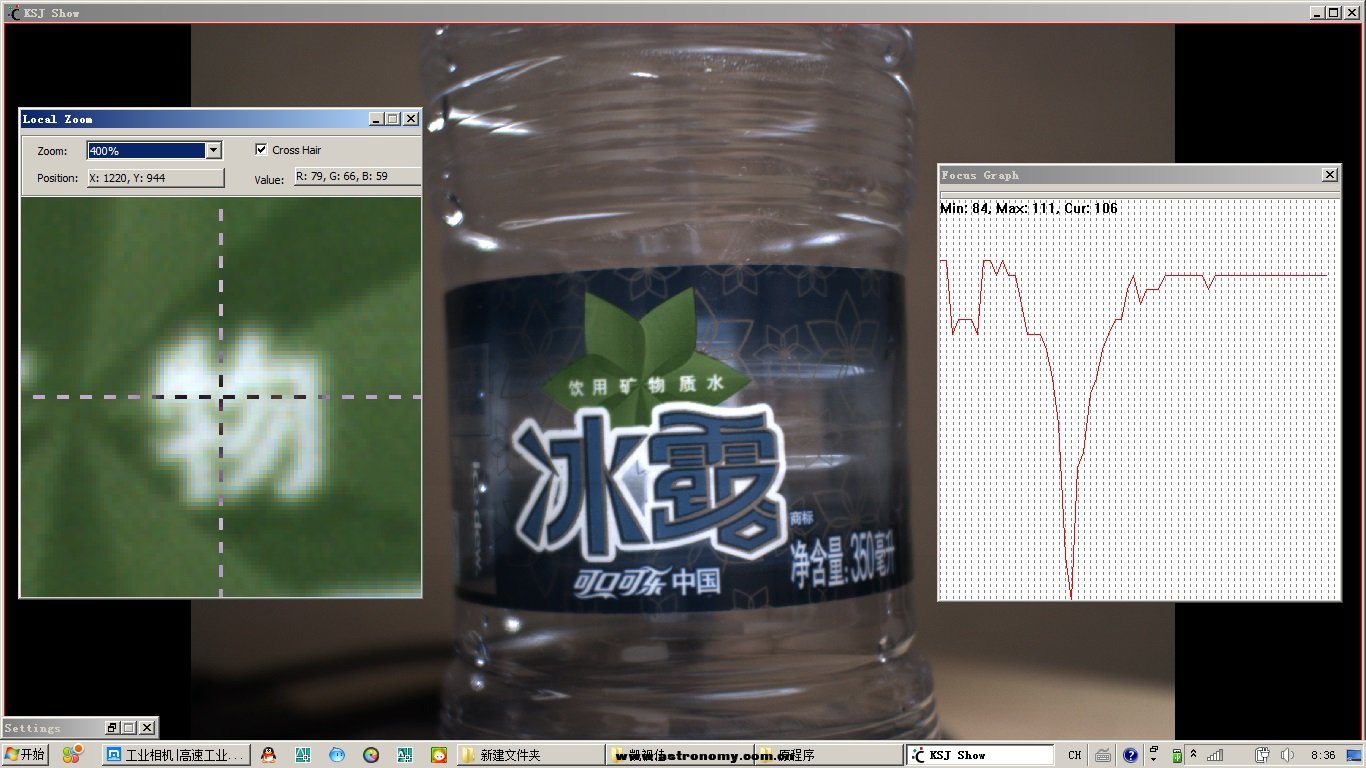Click the power plug tray icon

tap(1263, 755)
